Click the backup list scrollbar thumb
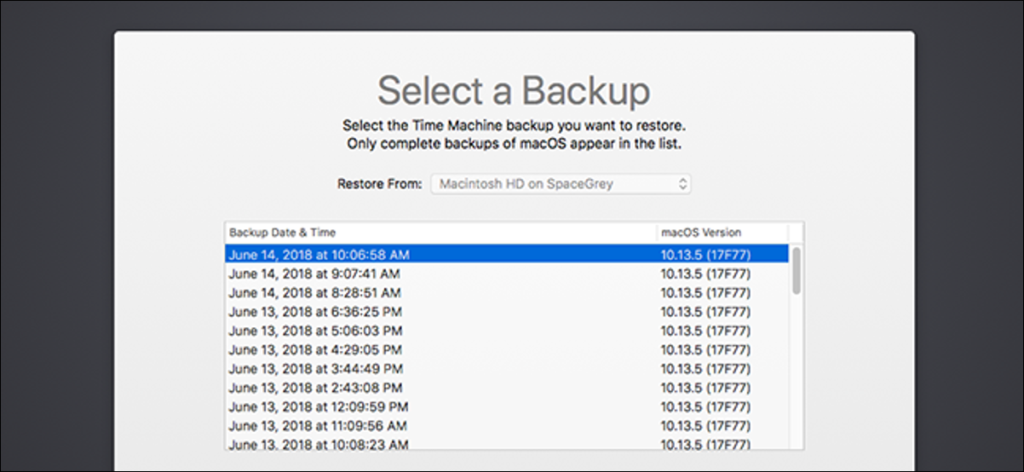 point(796,270)
